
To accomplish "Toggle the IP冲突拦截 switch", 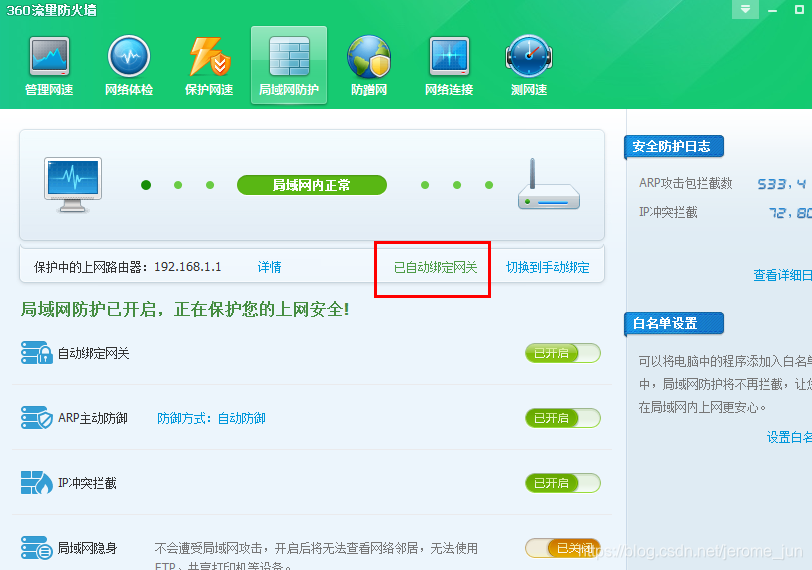I will [x=562, y=483].
